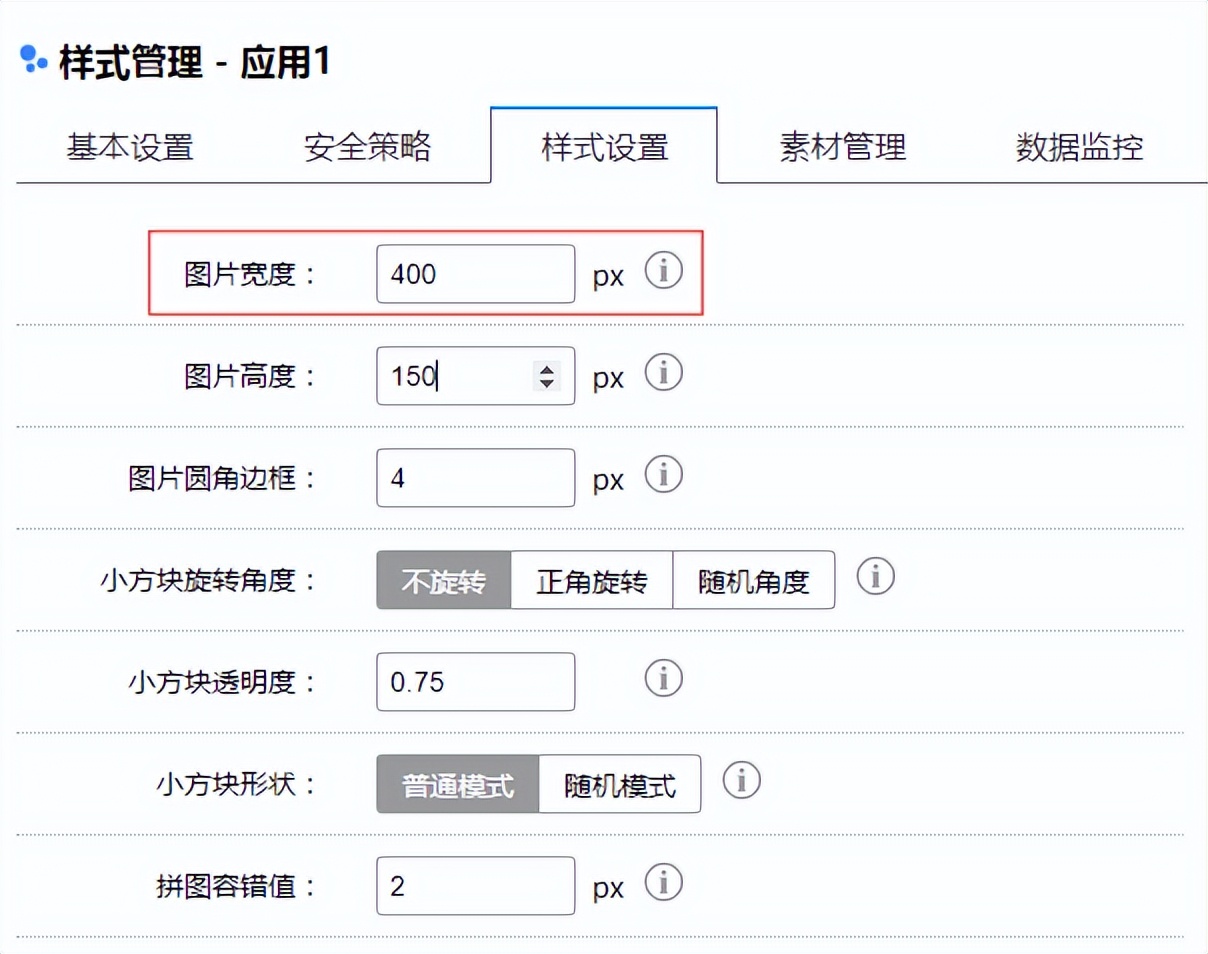1208x954 pixels.
Task: Open the 图片圆角边框 info tooltip
Action: click(664, 474)
